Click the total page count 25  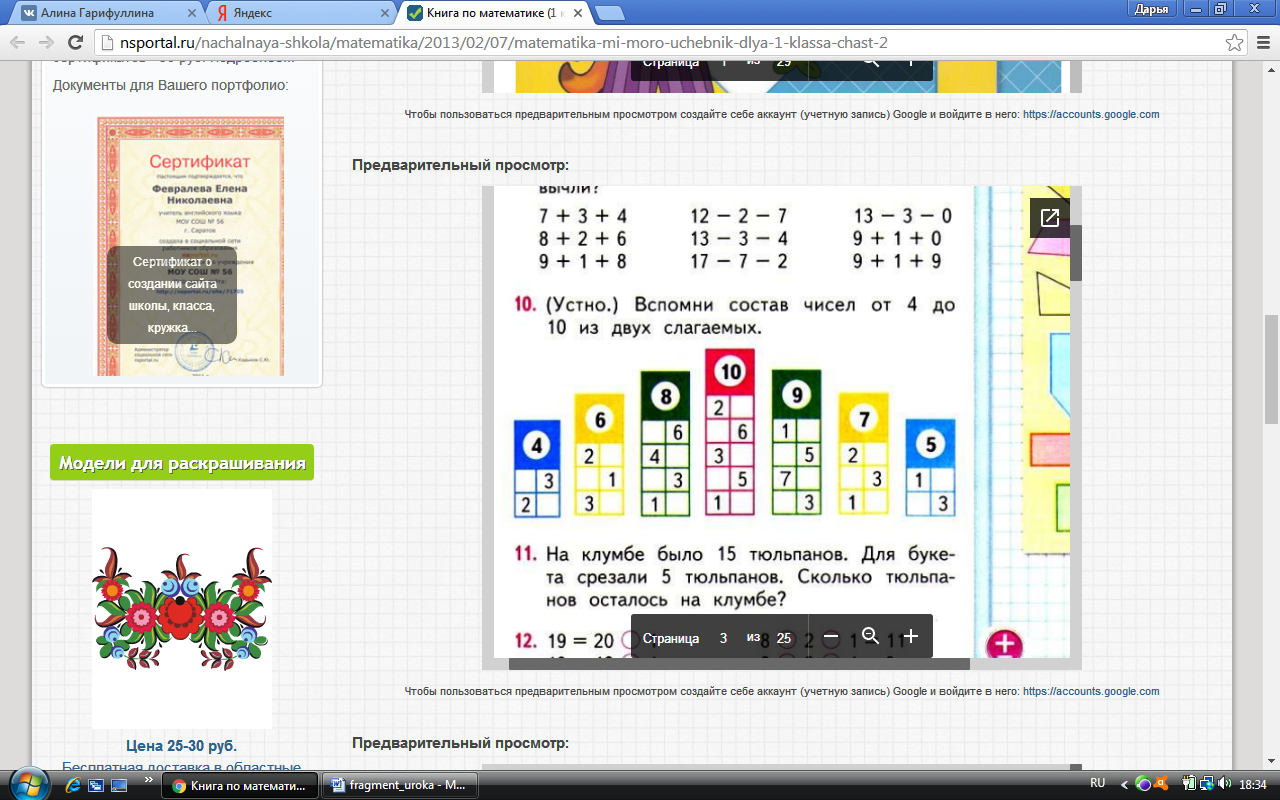[784, 637]
